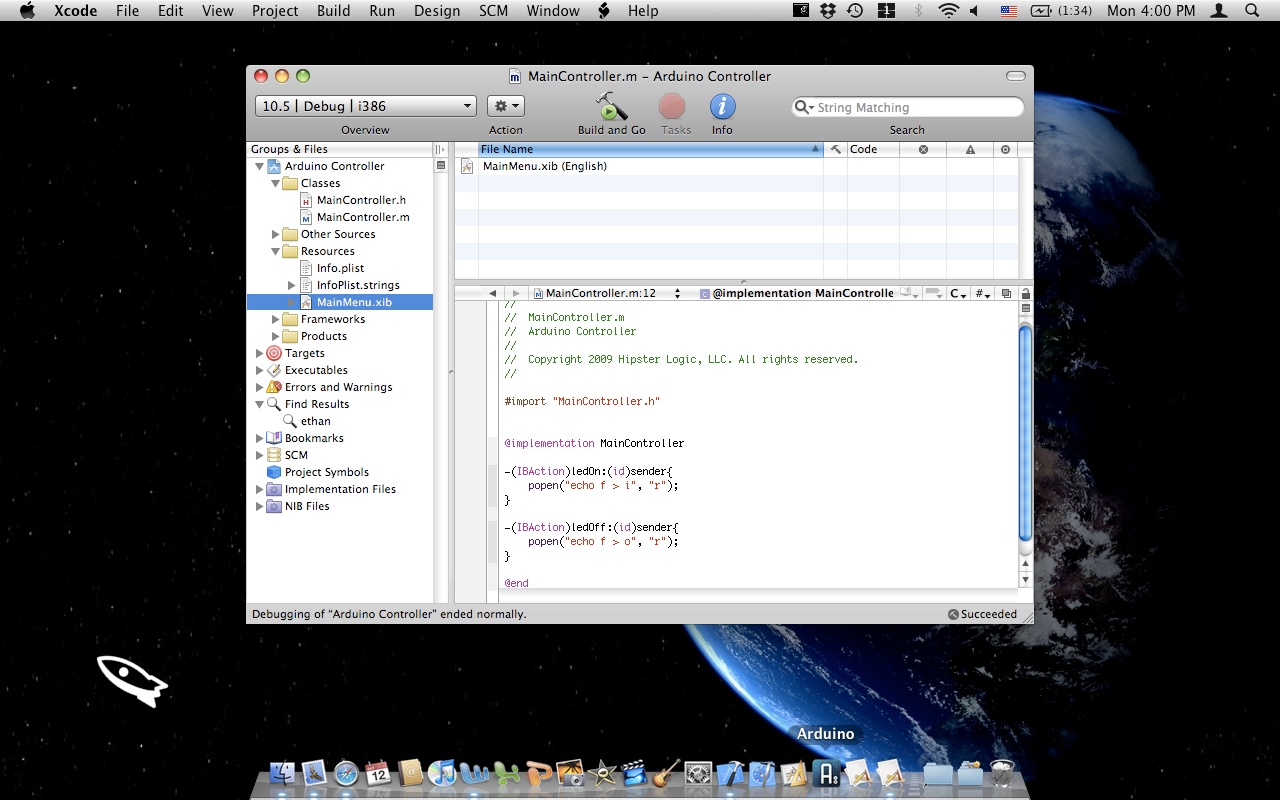This screenshot has width=1280, height=800.
Task: Toggle the window toolbar pill button
Action: (1016, 76)
